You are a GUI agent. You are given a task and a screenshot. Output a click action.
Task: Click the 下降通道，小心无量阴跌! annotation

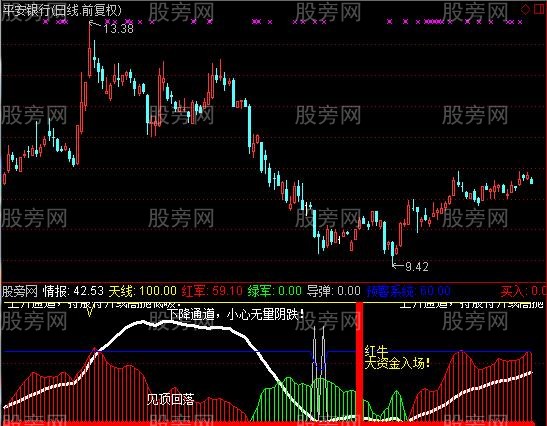tap(235, 315)
